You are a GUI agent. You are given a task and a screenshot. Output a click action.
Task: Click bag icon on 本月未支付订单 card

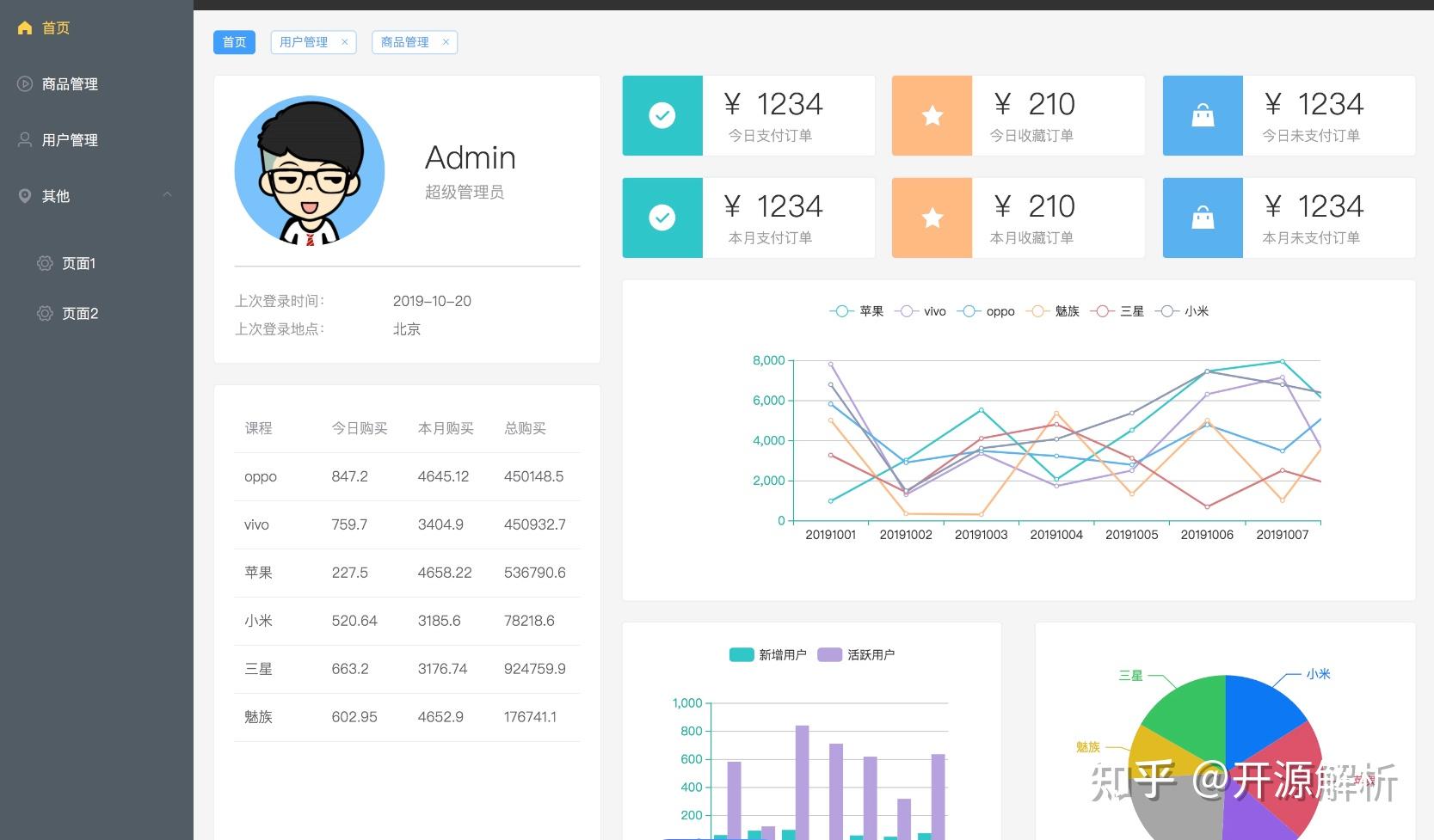[1203, 218]
